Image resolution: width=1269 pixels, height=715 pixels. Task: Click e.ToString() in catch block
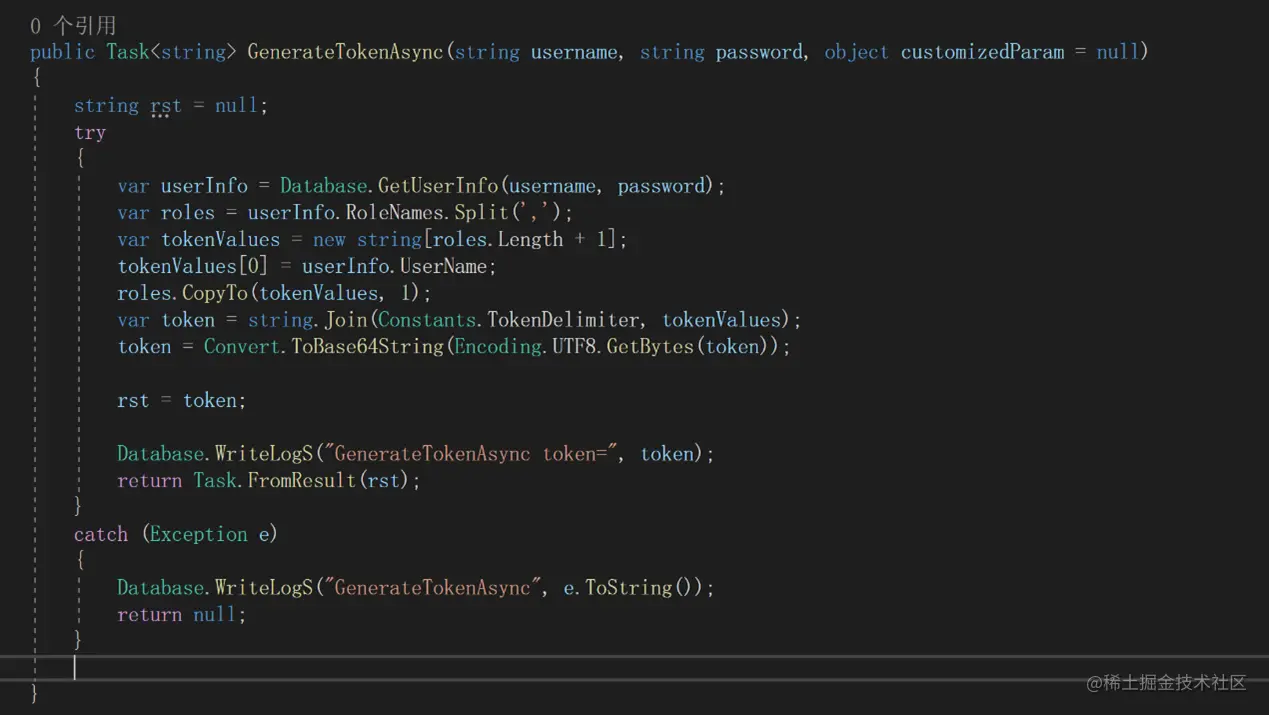pyautogui.click(x=633, y=588)
